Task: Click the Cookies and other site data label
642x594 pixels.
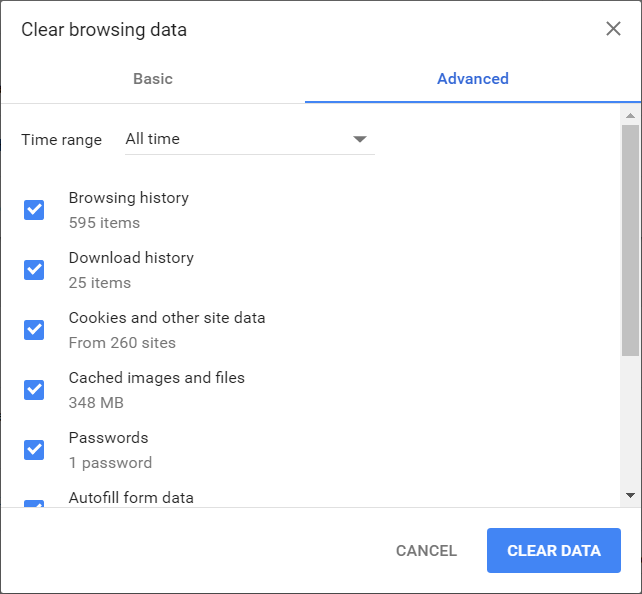Action: click(167, 318)
